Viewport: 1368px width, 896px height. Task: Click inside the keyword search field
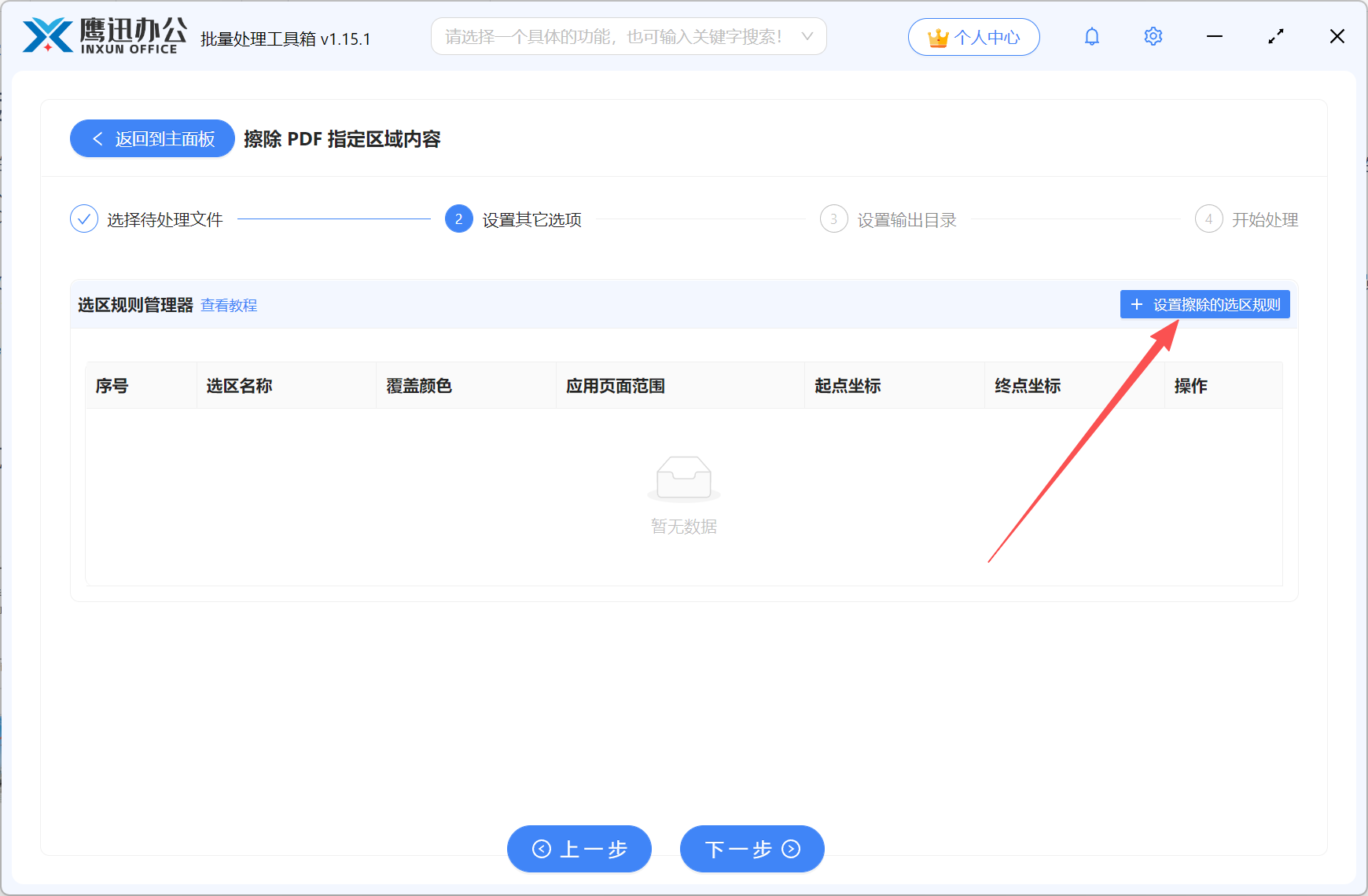[x=613, y=36]
